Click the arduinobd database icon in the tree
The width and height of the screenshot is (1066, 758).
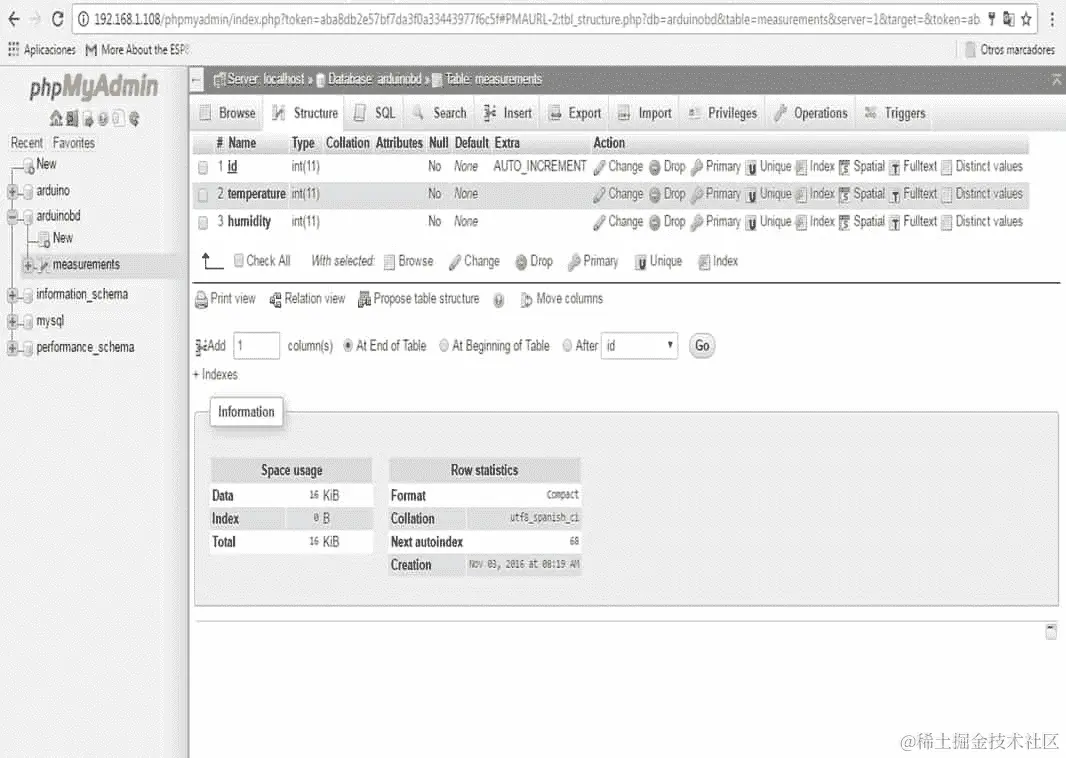point(28,217)
